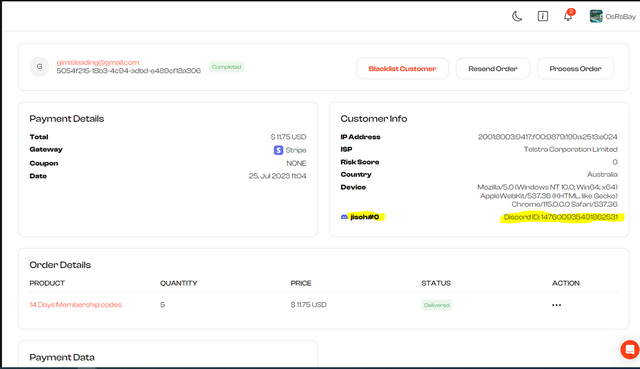This screenshot has height=369, width=640.
Task: Click the Stripe gateway icon
Action: click(278, 150)
